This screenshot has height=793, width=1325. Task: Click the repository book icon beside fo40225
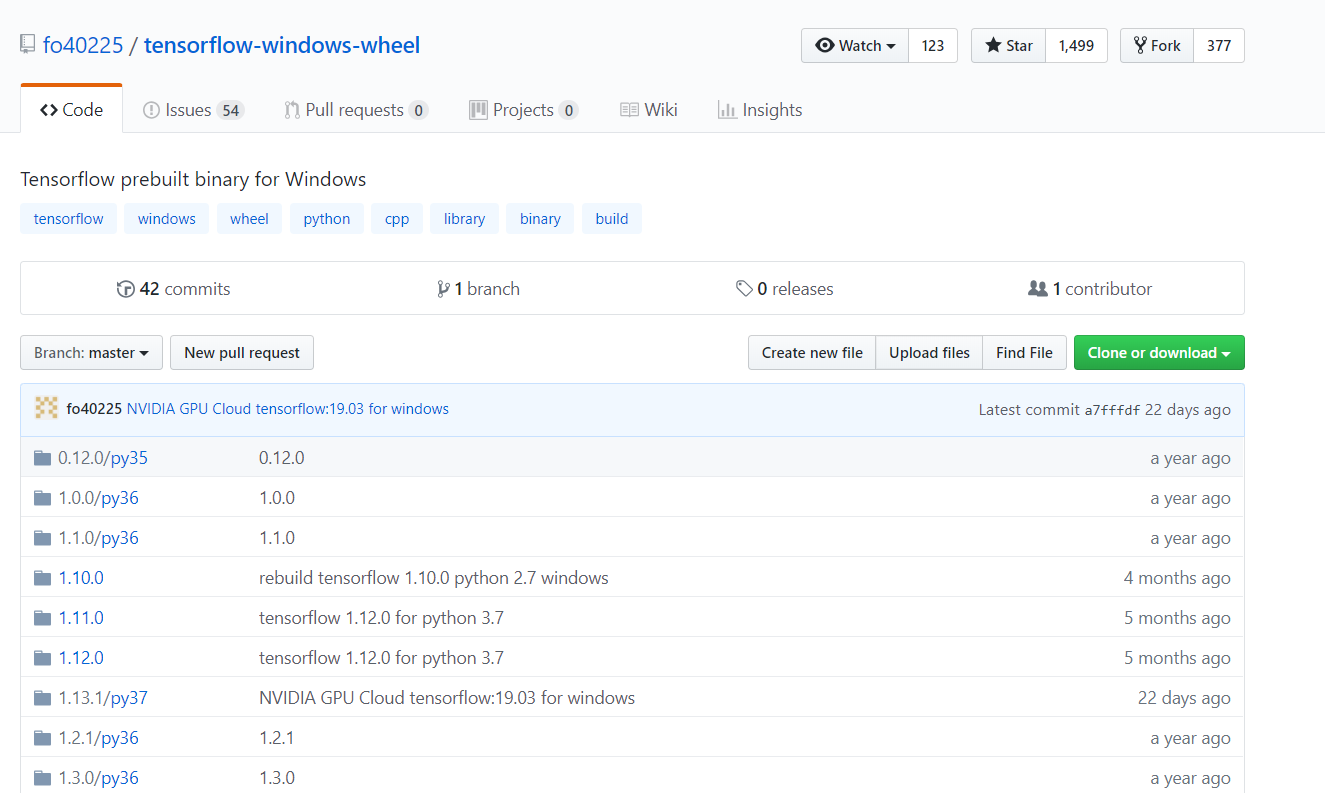tap(28, 45)
